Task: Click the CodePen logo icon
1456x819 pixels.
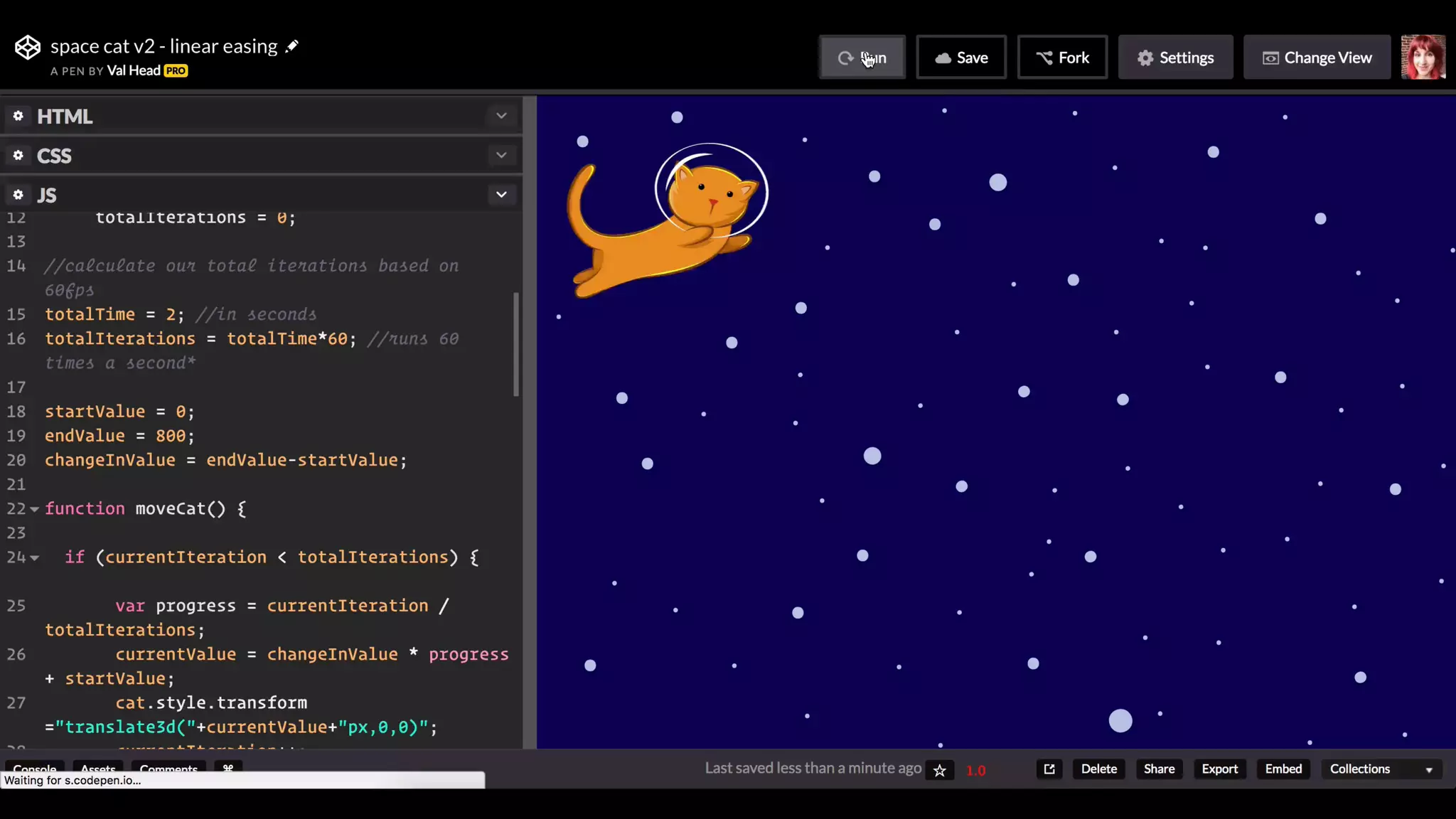Action: pyautogui.click(x=28, y=48)
